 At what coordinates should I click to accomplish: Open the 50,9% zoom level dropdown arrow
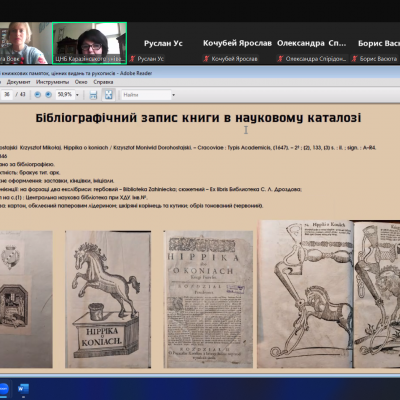coord(77,95)
